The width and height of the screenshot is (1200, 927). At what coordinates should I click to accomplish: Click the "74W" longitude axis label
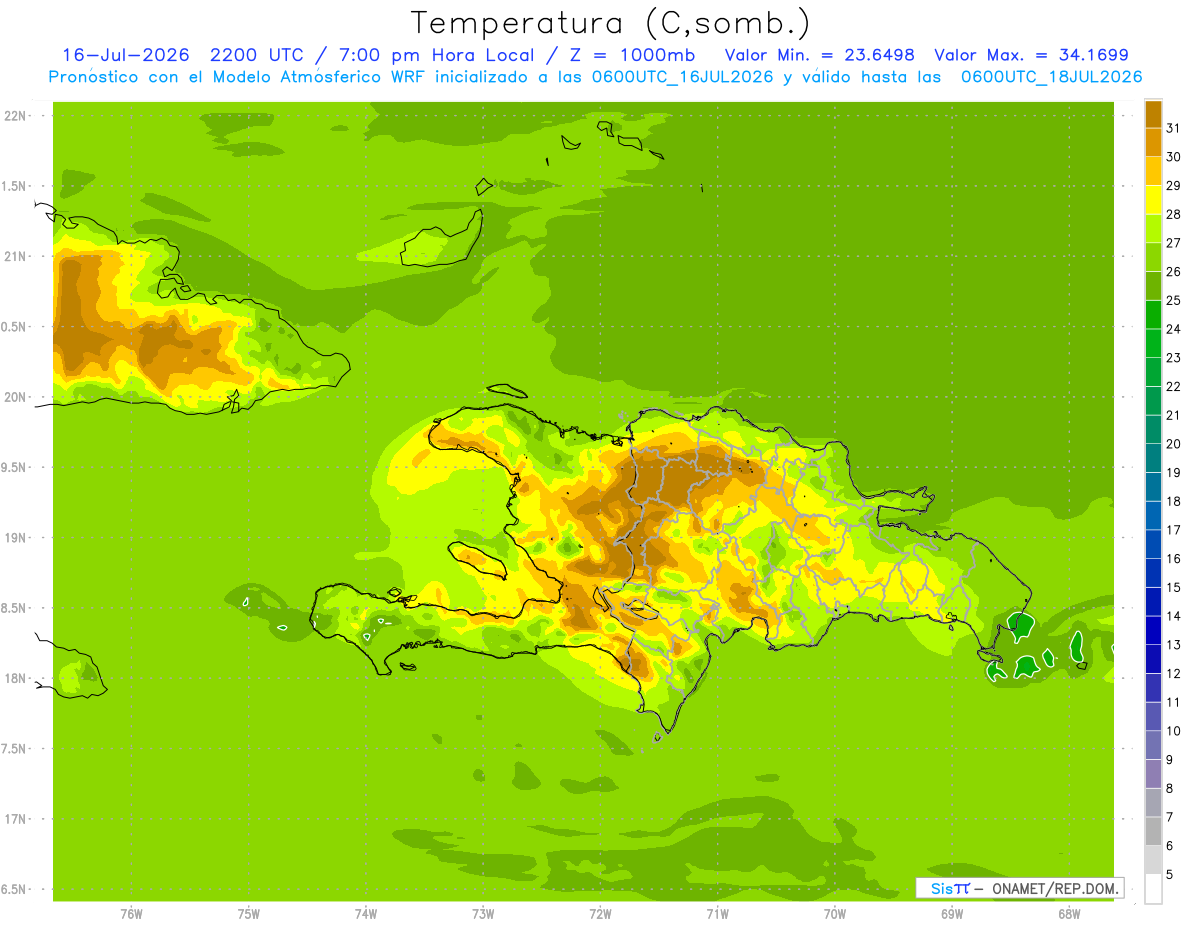(x=365, y=914)
